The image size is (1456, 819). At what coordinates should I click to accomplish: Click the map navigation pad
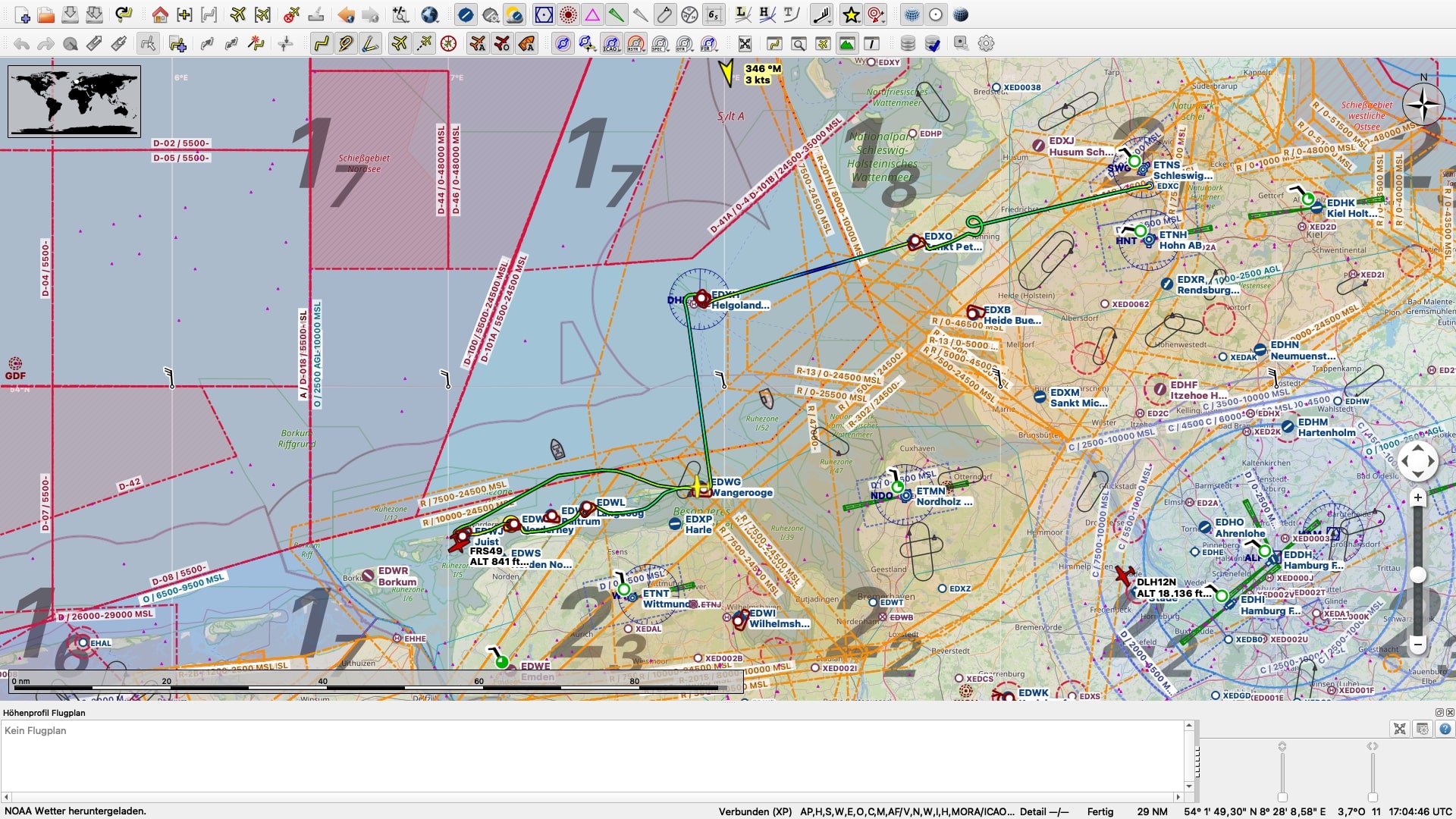pyautogui.click(x=1417, y=460)
